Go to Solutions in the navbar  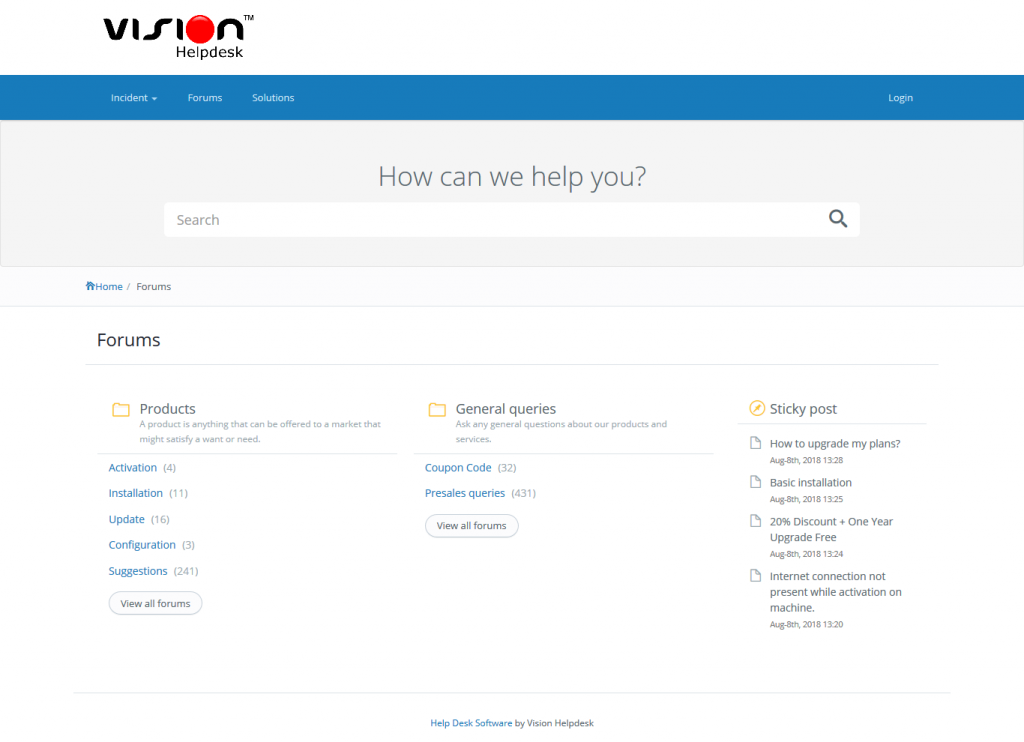click(x=273, y=98)
